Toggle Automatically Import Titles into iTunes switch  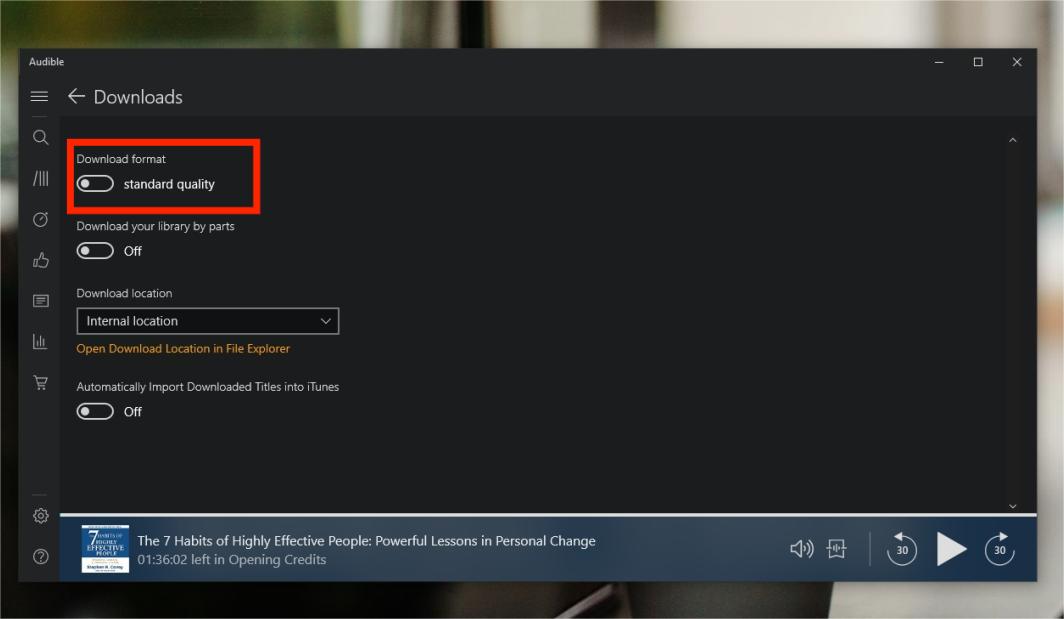point(95,412)
